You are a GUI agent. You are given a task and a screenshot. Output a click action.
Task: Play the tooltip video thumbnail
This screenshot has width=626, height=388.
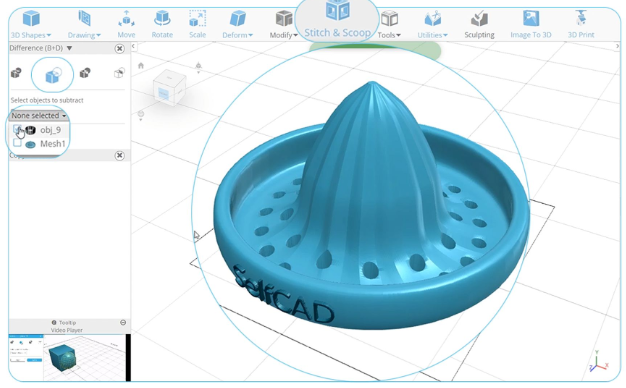(x=67, y=358)
